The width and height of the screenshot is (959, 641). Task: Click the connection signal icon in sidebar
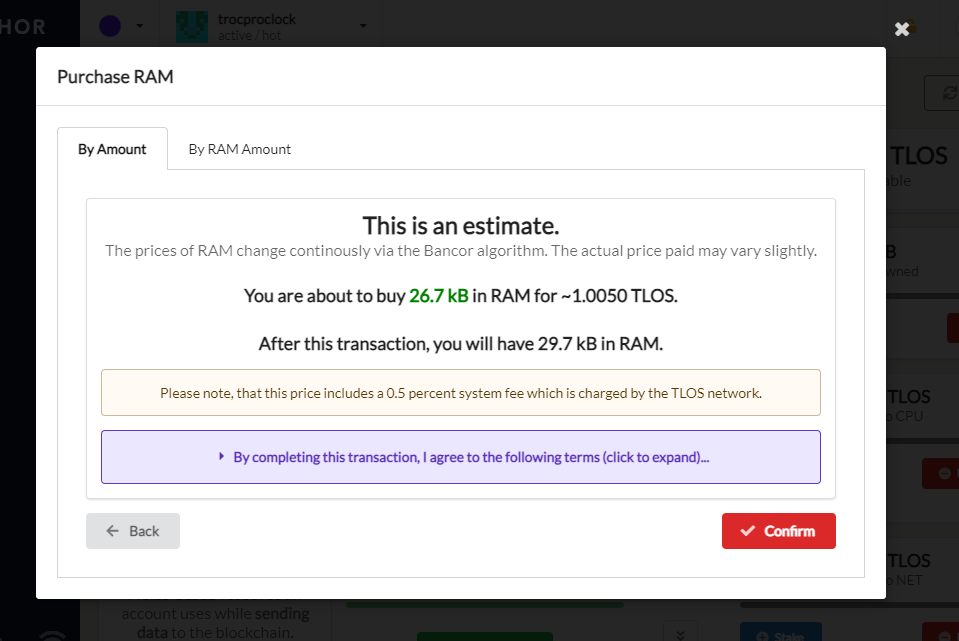pyautogui.click(x=52, y=635)
